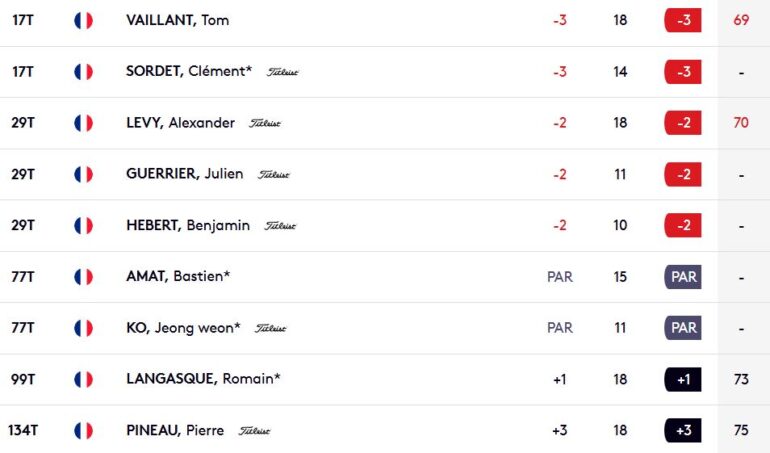Click the French flag next to SORDET, Clément
Screen dimensions: 770x453
83,72
